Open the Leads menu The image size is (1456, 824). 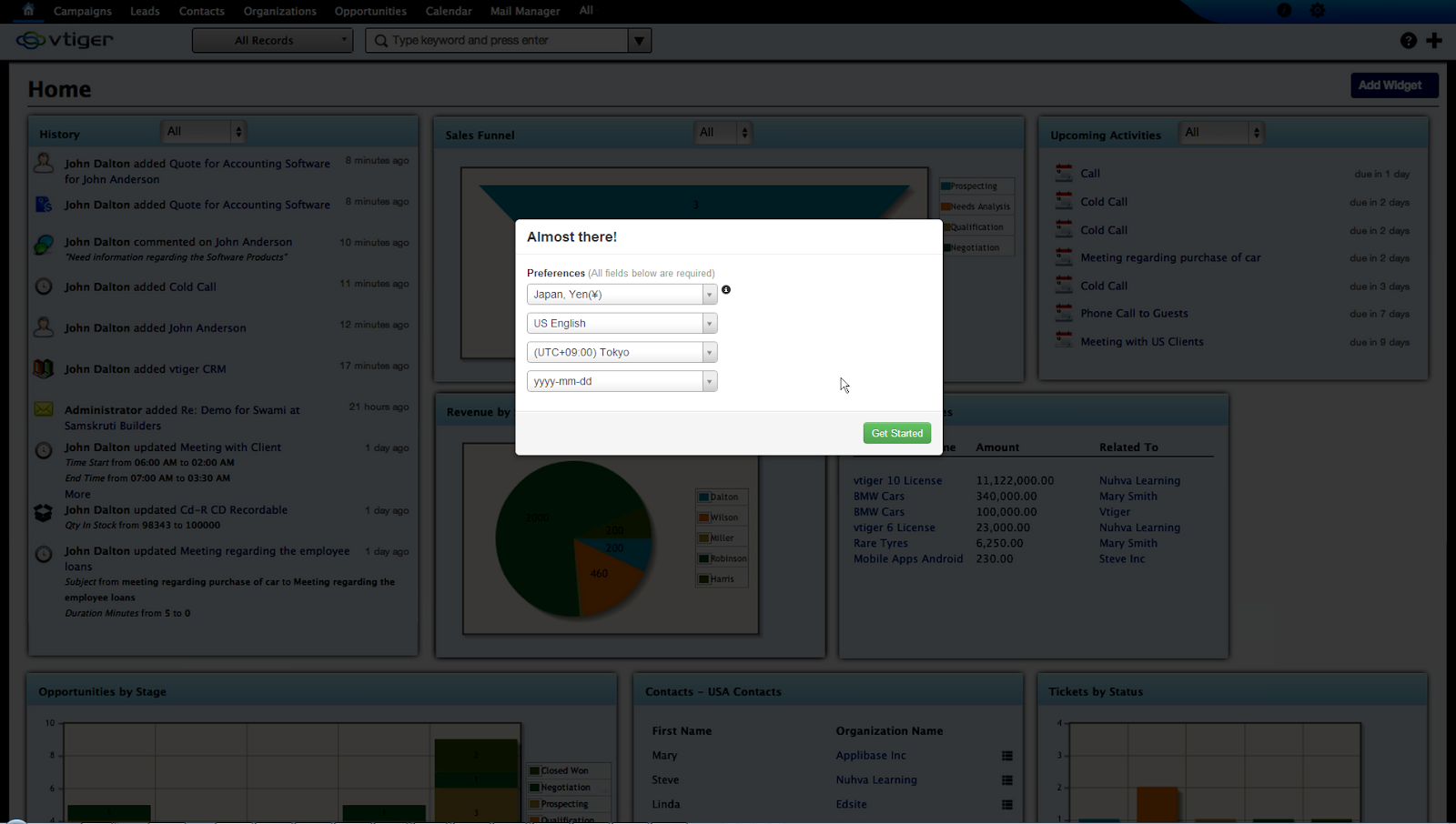click(x=145, y=11)
